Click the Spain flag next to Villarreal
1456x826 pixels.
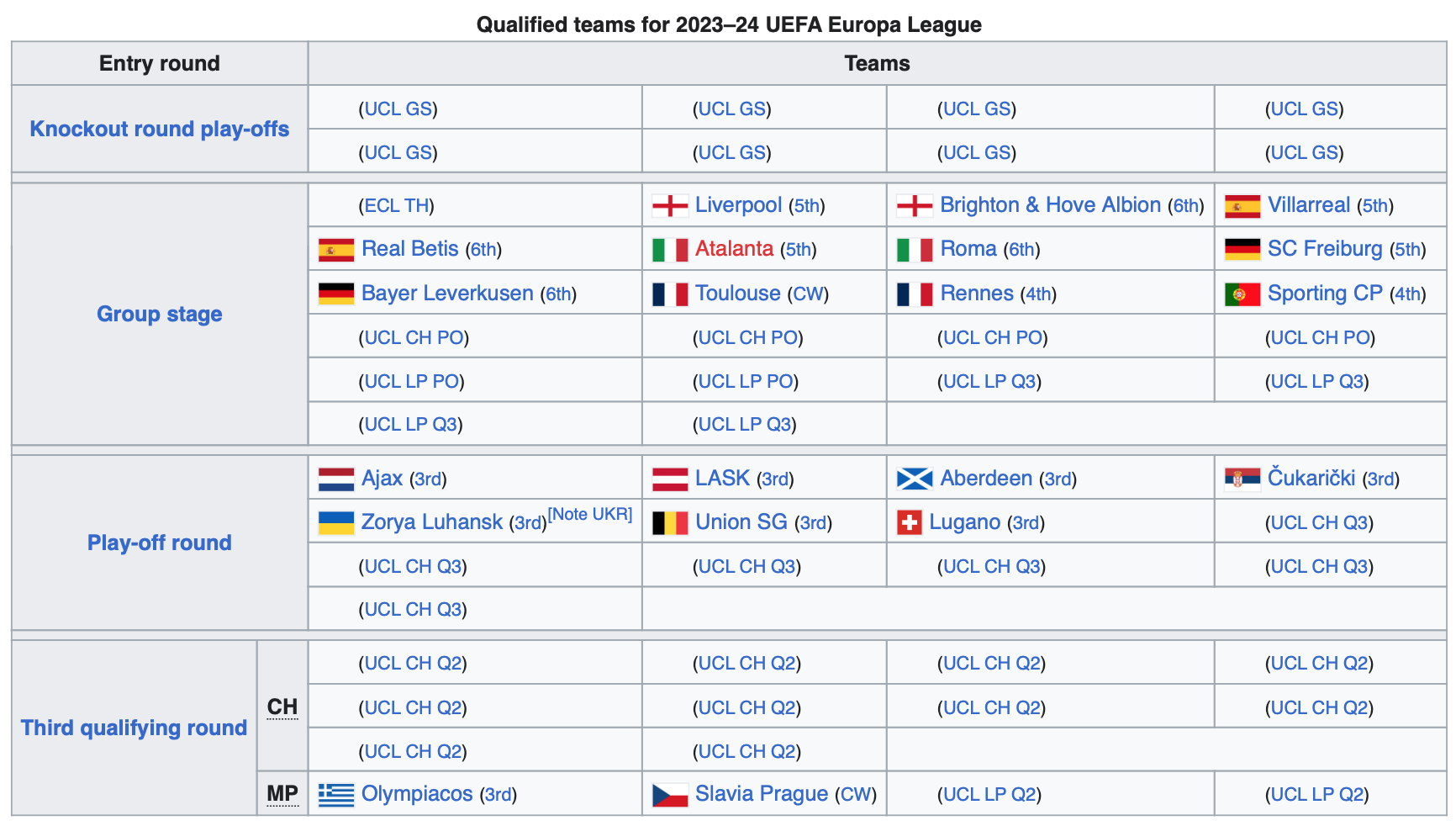(x=1242, y=205)
